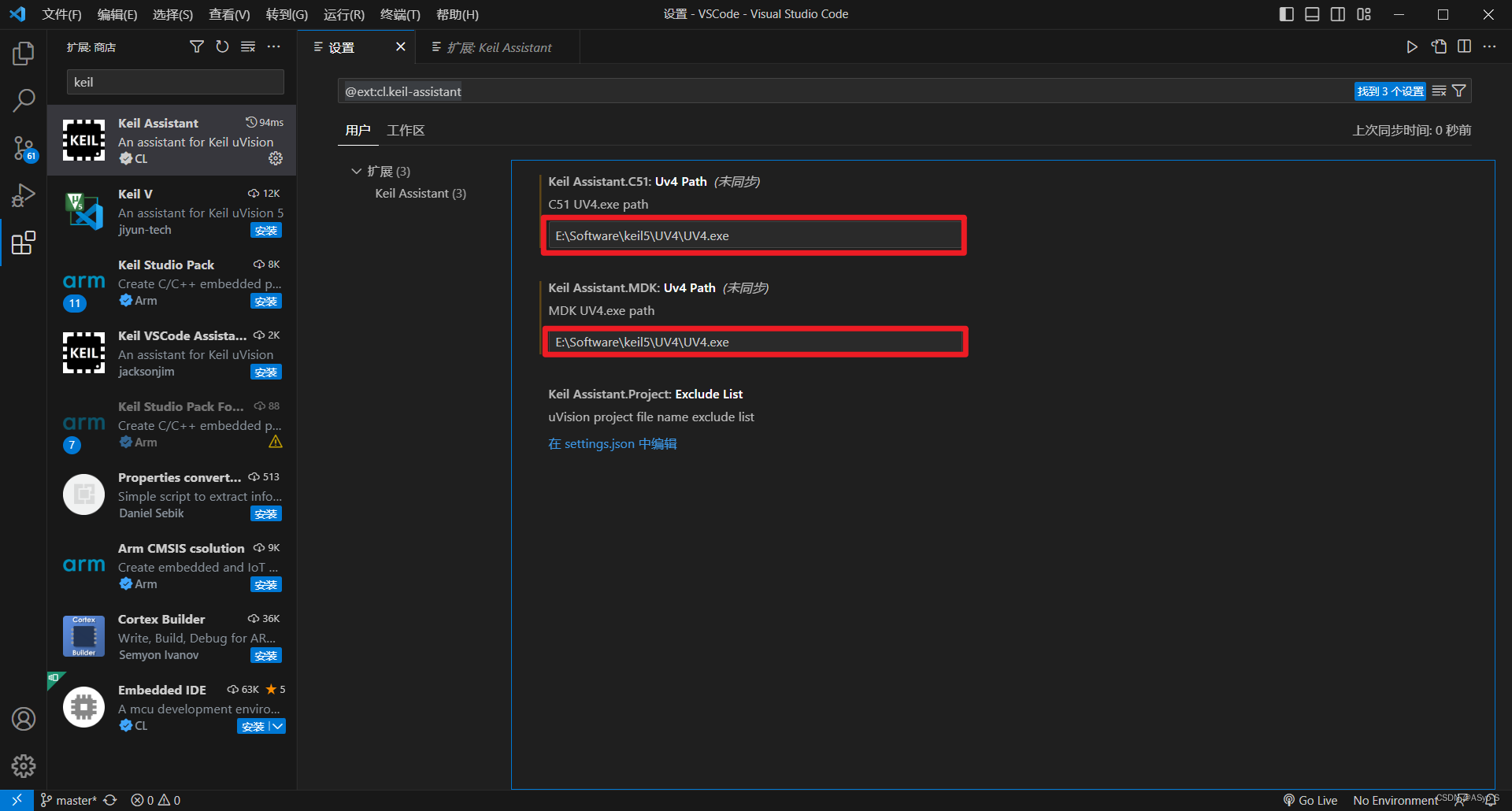
Task: Open the Explorer view in activity bar
Action: pos(24,54)
